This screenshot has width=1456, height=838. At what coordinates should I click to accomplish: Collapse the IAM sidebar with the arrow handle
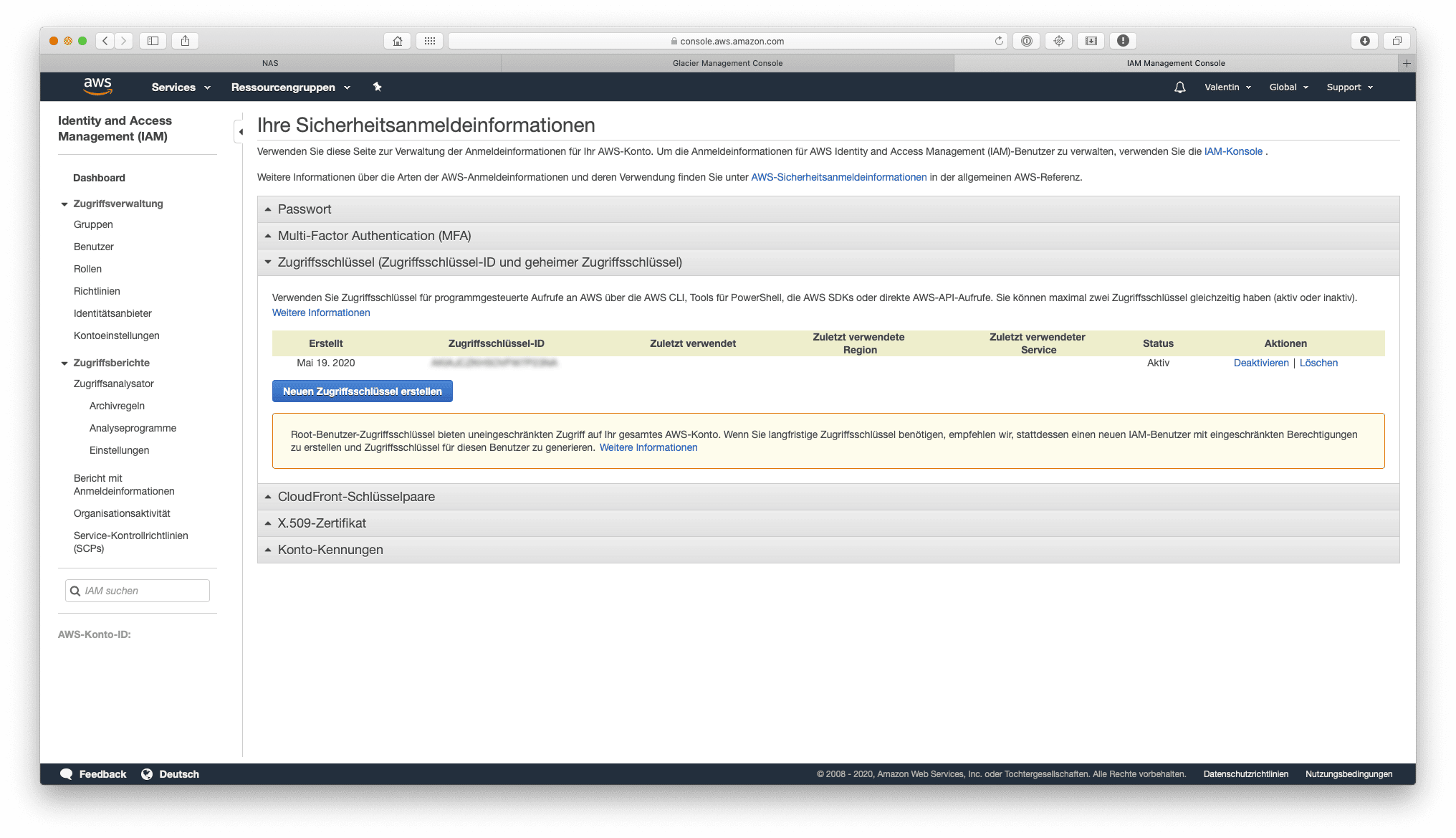[239, 132]
